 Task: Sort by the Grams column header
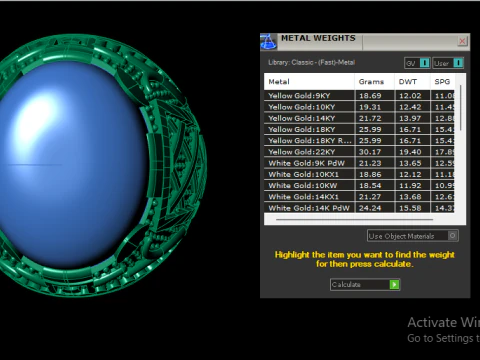pyautogui.click(x=374, y=82)
